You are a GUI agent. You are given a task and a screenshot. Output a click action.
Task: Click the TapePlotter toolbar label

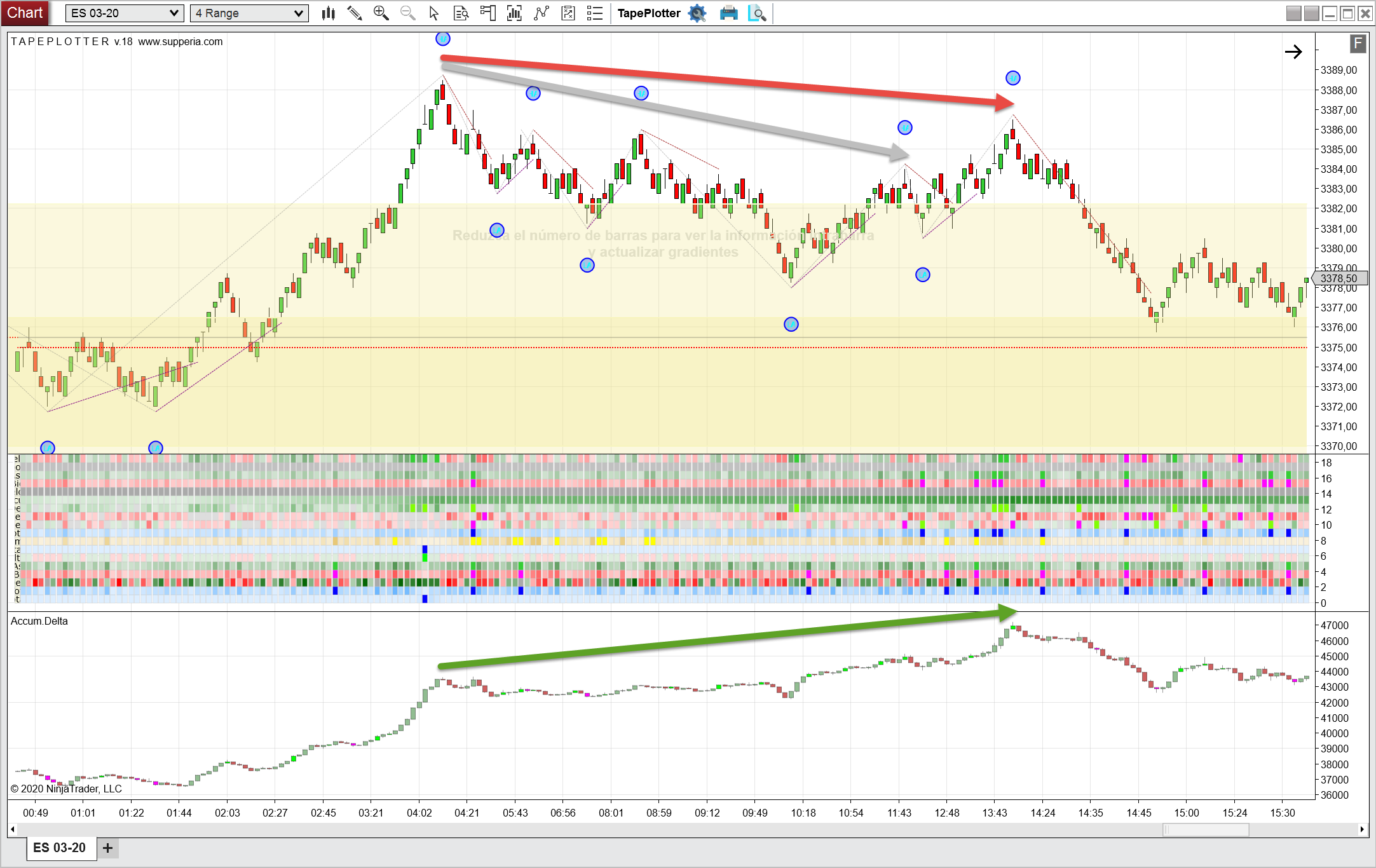pos(648,13)
